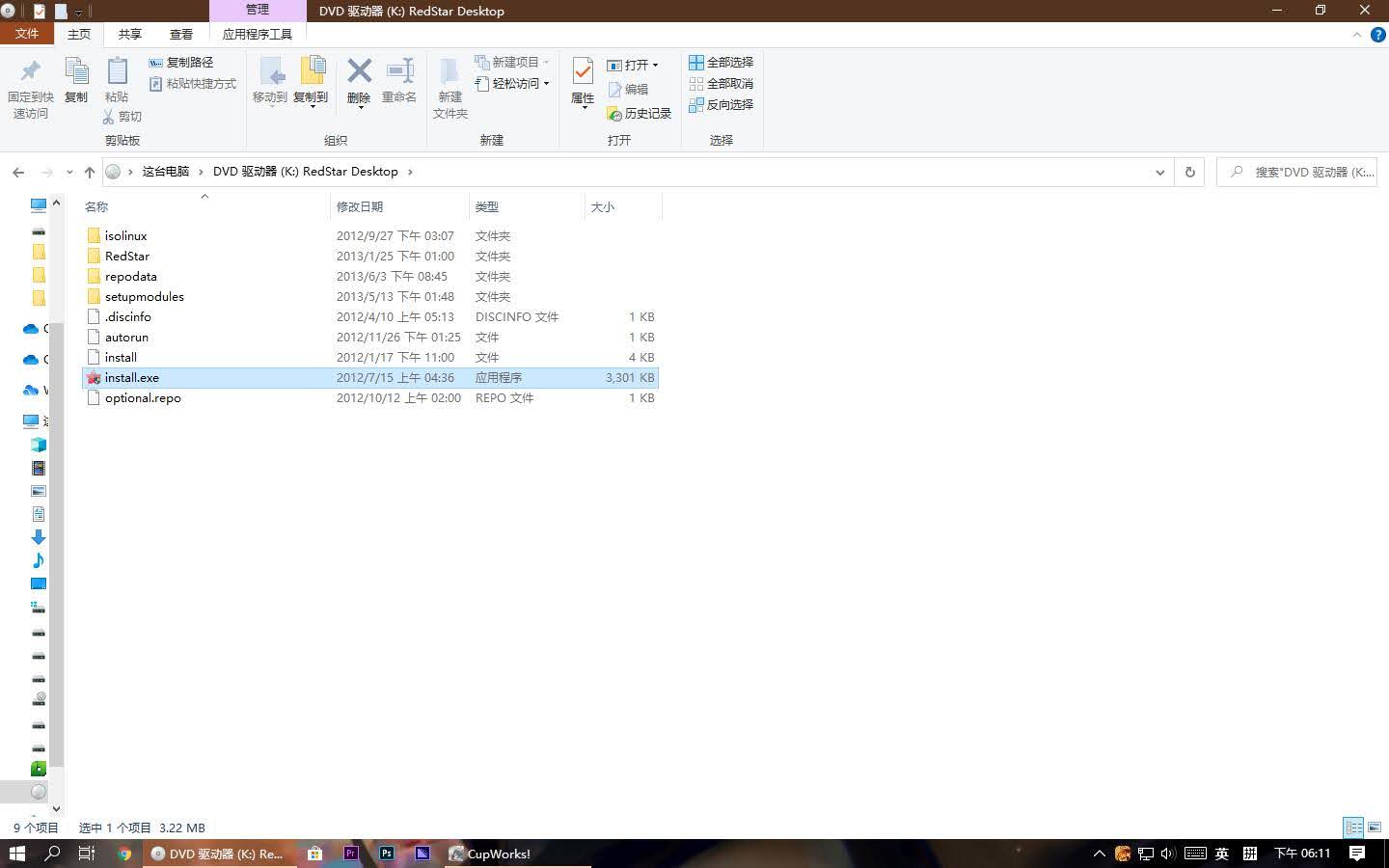Open taskbar Search magnifier
This screenshot has width=1389, height=868.
pyautogui.click(x=53, y=854)
